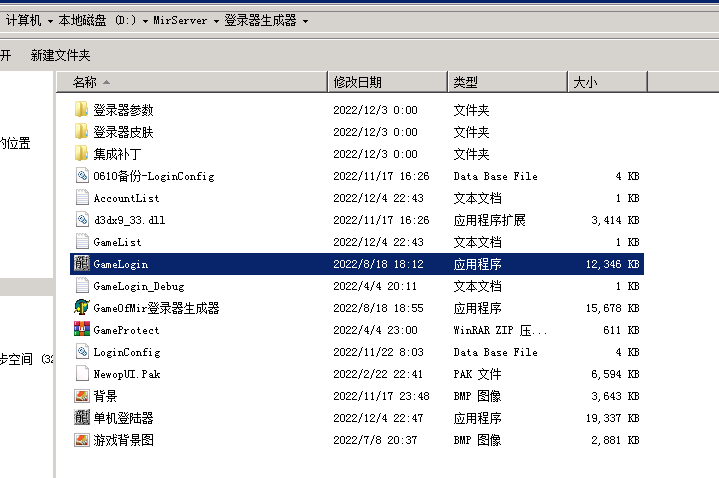Select file name 集成补丁
This screenshot has width=719, height=478.
click(x=117, y=154)
